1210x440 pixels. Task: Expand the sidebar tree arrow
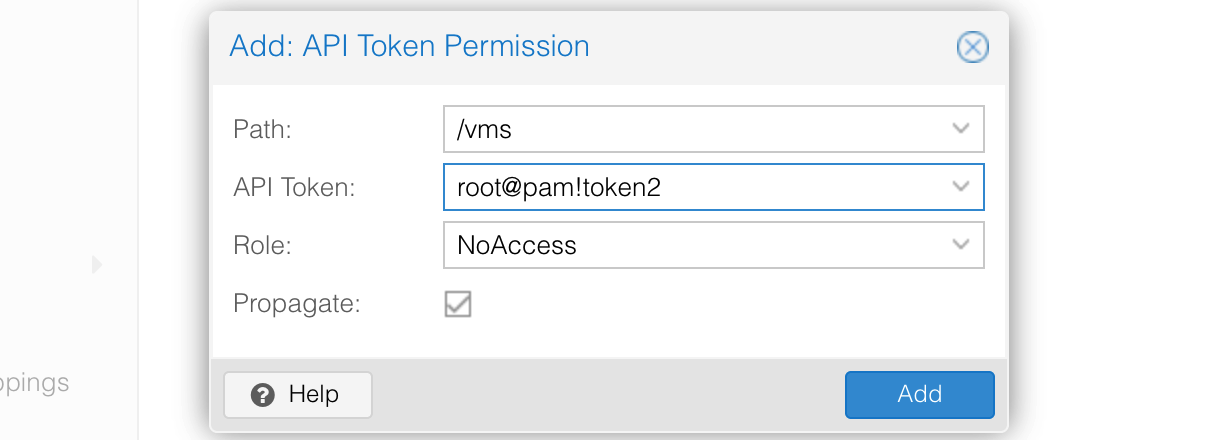point(97,265)
